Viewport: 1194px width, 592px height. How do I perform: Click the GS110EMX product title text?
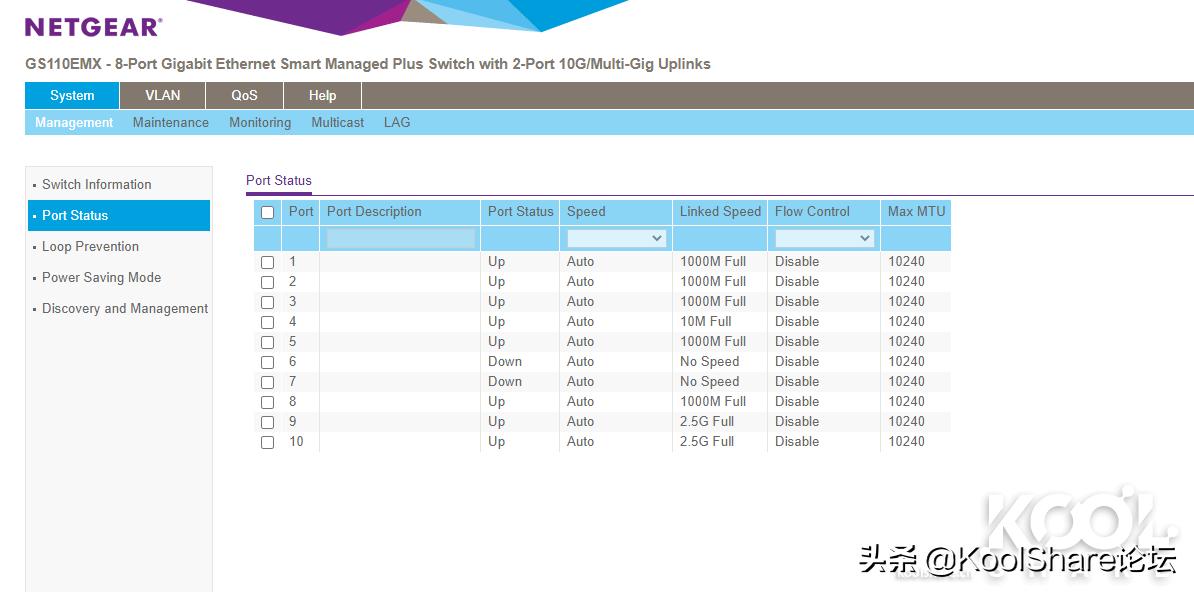click(x=368, y=64)
